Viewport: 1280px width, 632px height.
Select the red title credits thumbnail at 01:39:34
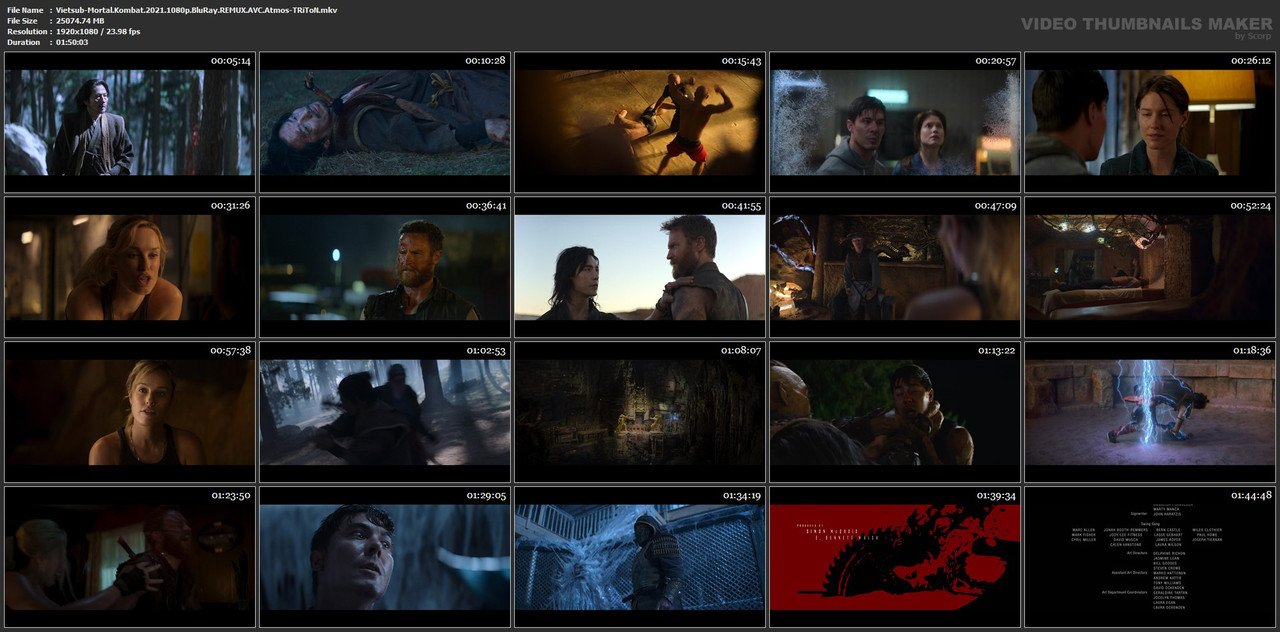click(x=895, y=557)
